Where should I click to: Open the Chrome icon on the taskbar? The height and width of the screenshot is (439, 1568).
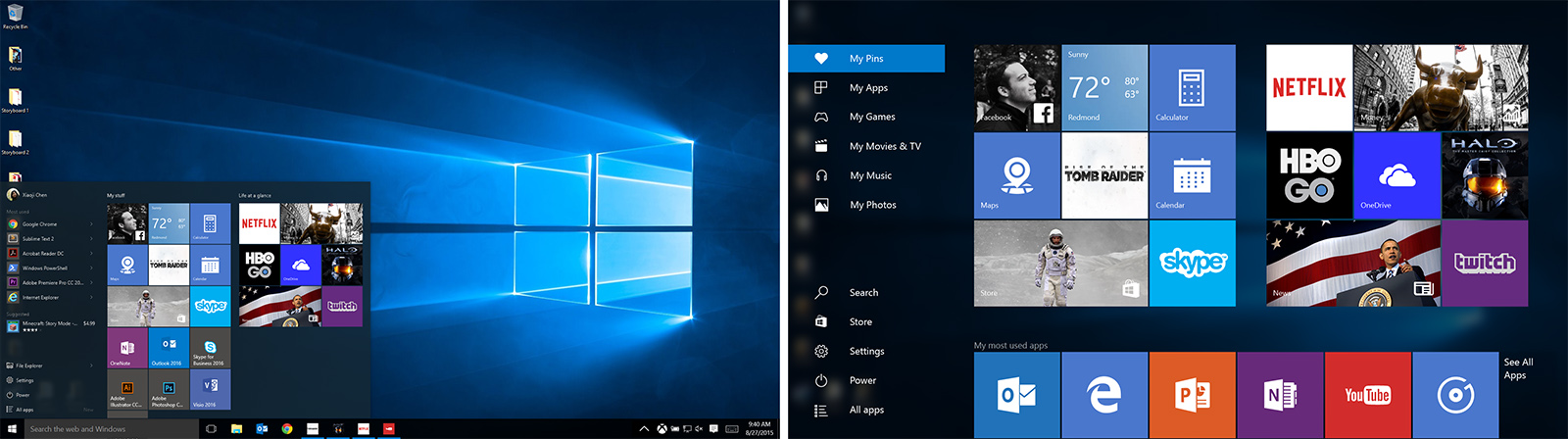287,428
